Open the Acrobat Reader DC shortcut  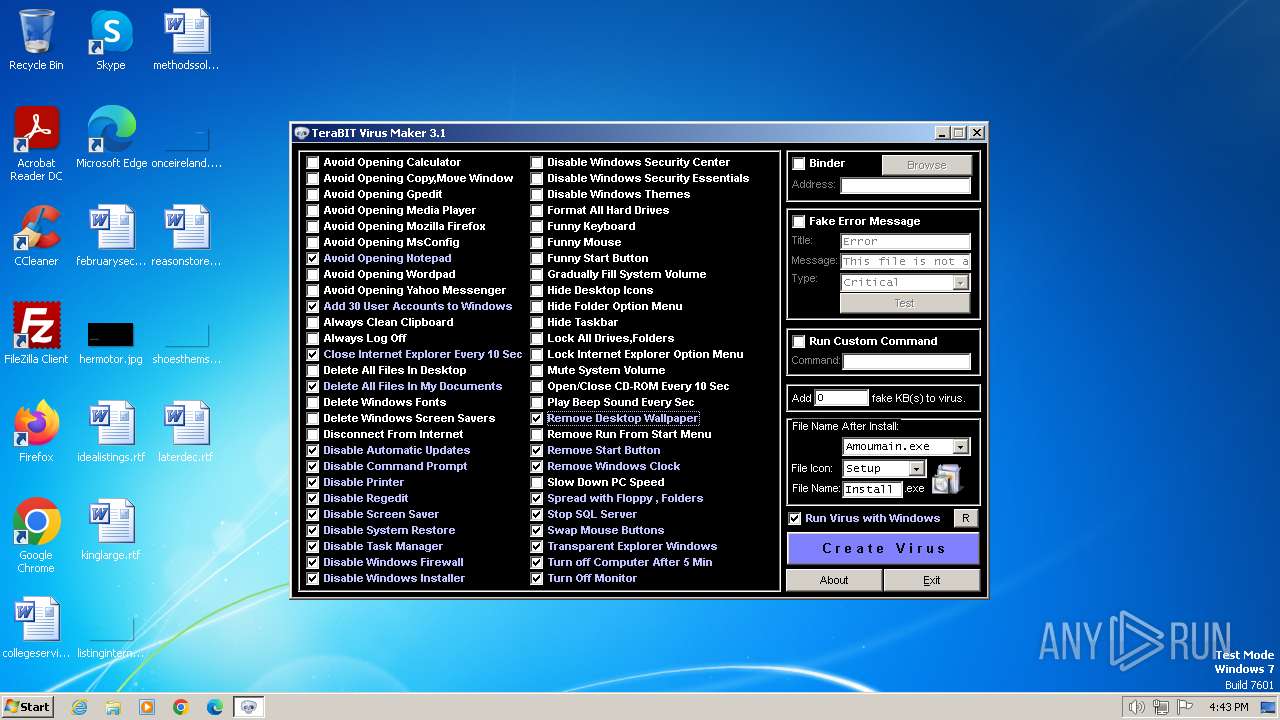click(36, 143)
